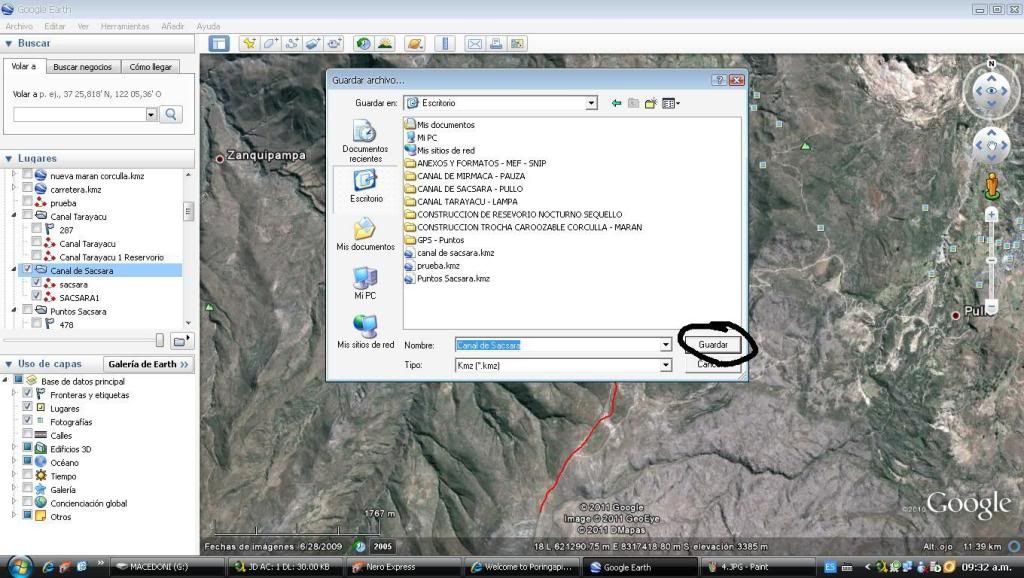
Task: Click the email envelope toolbar icon
Action: [x=475, y=44]
